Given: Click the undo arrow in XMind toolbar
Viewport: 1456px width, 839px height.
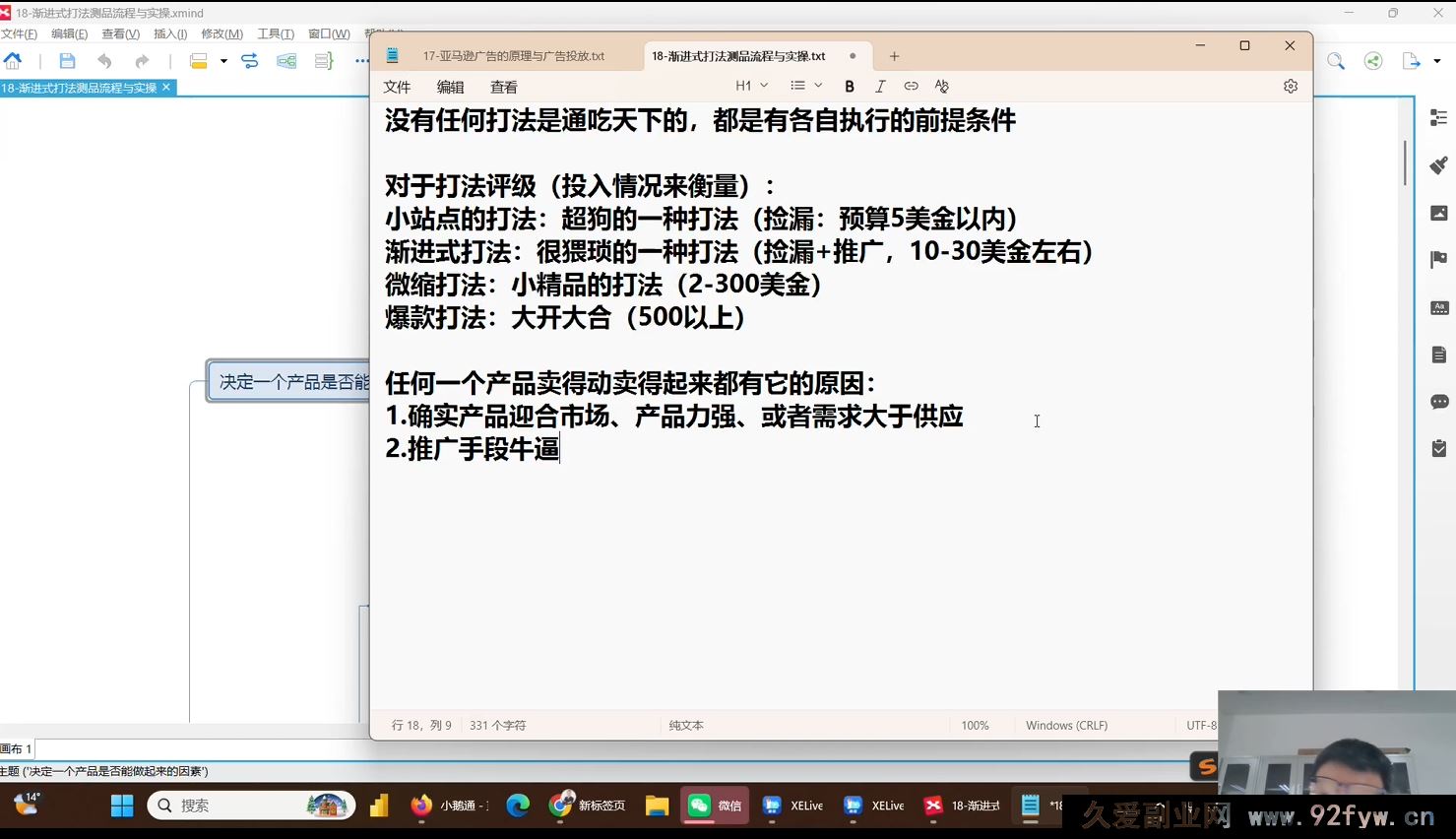Looking at the screenshot, I should [104, 60].
